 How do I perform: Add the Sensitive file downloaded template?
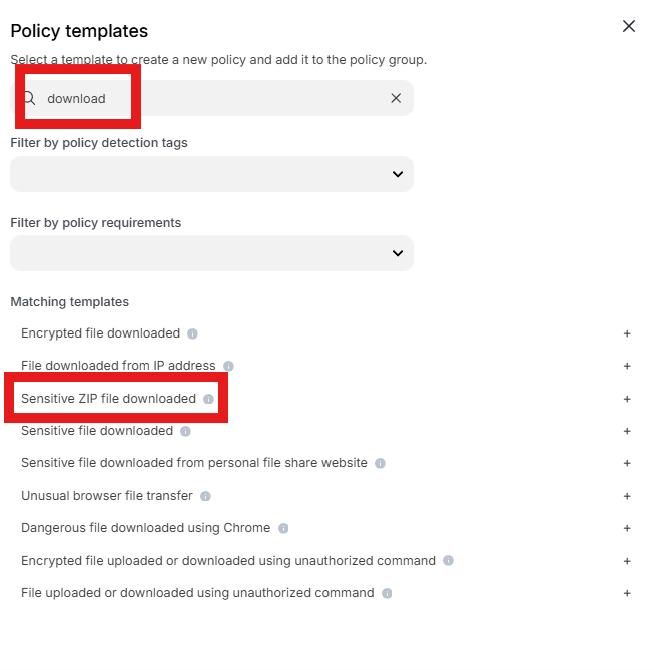627,431
